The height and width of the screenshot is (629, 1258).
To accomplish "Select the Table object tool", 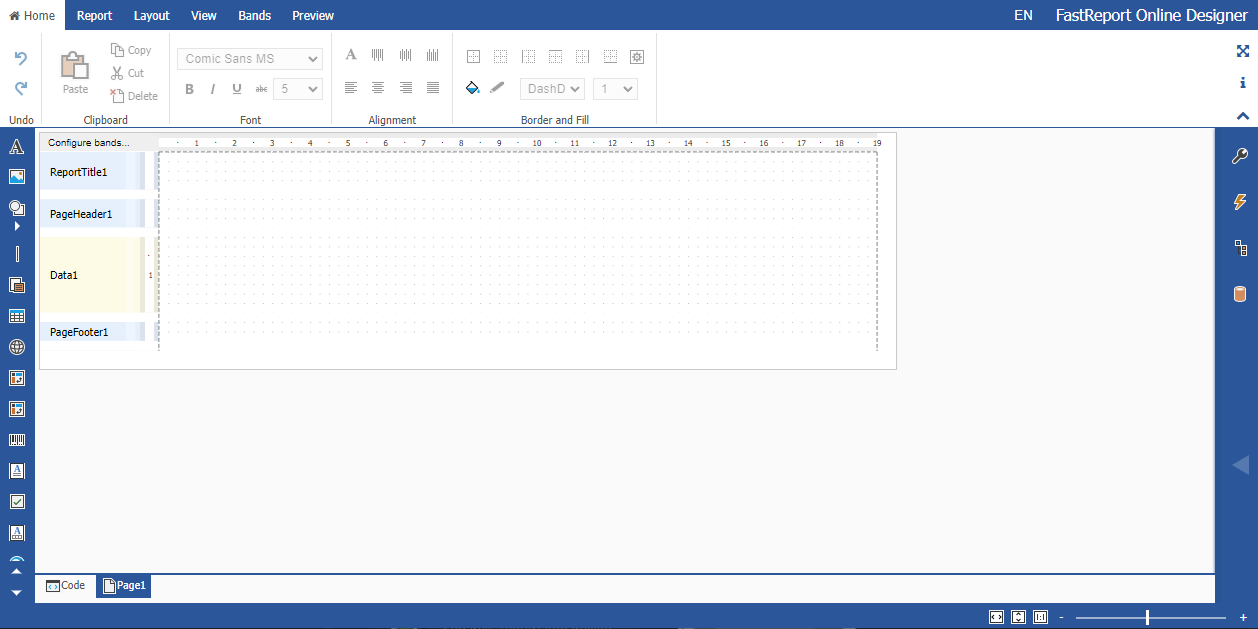I will coord(17,316).
